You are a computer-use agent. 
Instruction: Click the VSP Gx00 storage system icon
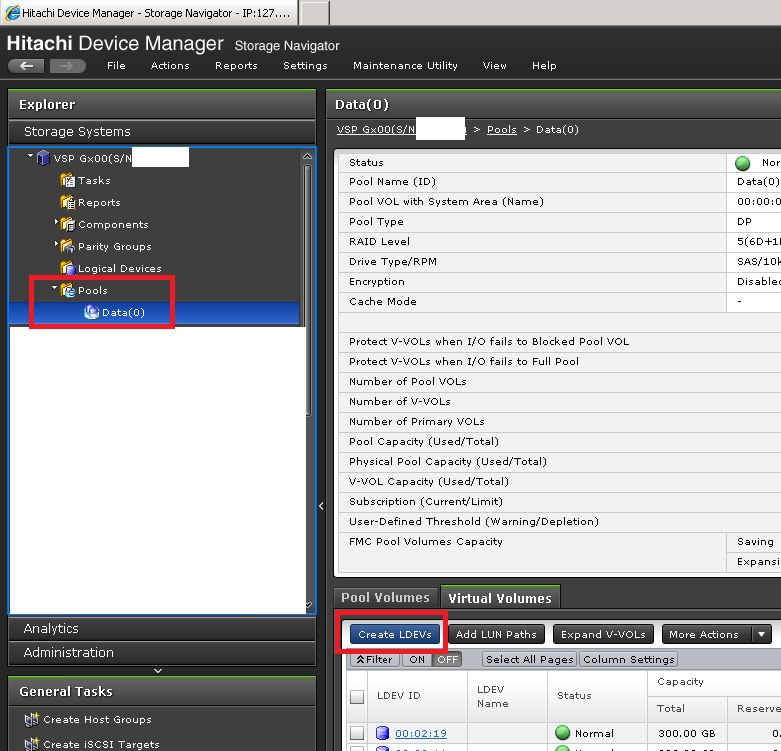[43, 158]
